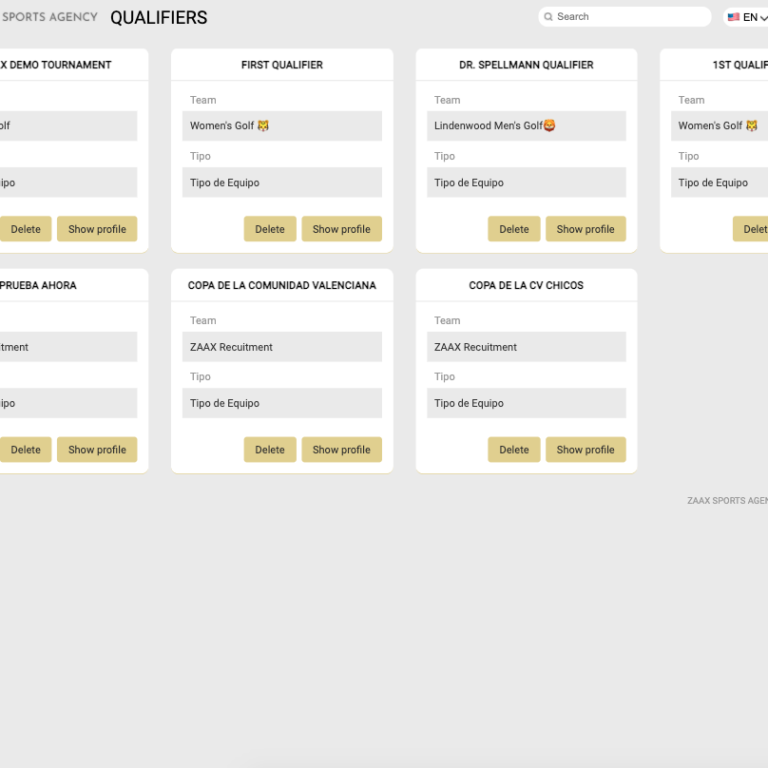Click the US flag language icon

click(x=733, y=17)
